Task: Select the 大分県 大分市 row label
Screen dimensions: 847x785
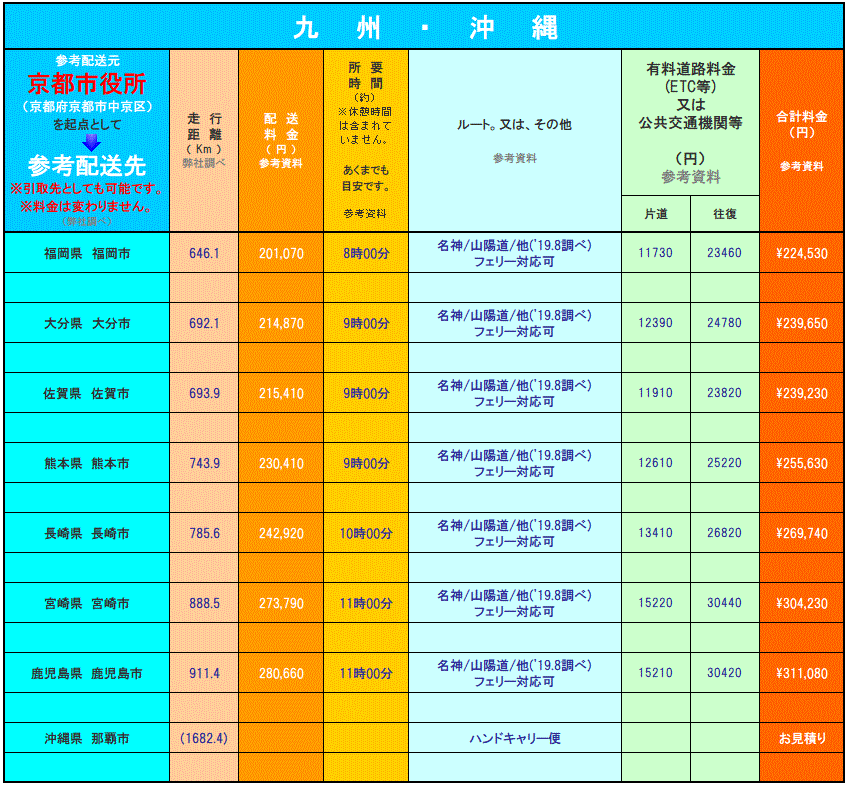Action: point(87,324)
